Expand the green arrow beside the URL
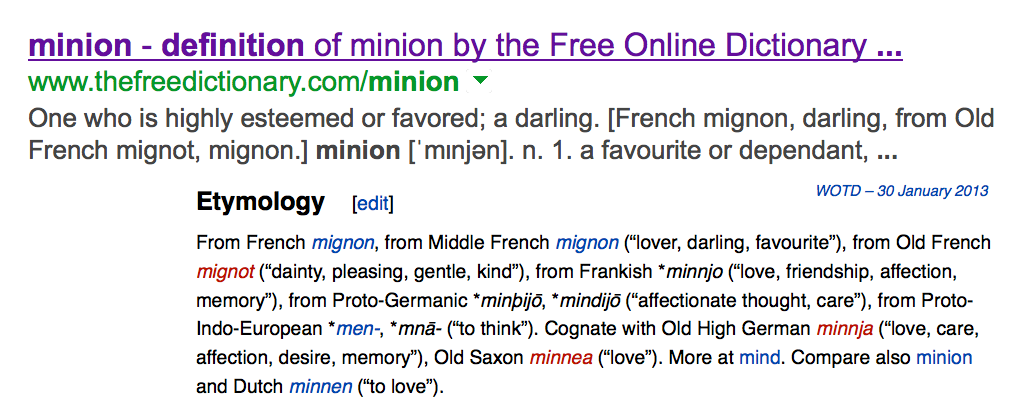This screenshot has height=410, width=1026. point(480,80)
